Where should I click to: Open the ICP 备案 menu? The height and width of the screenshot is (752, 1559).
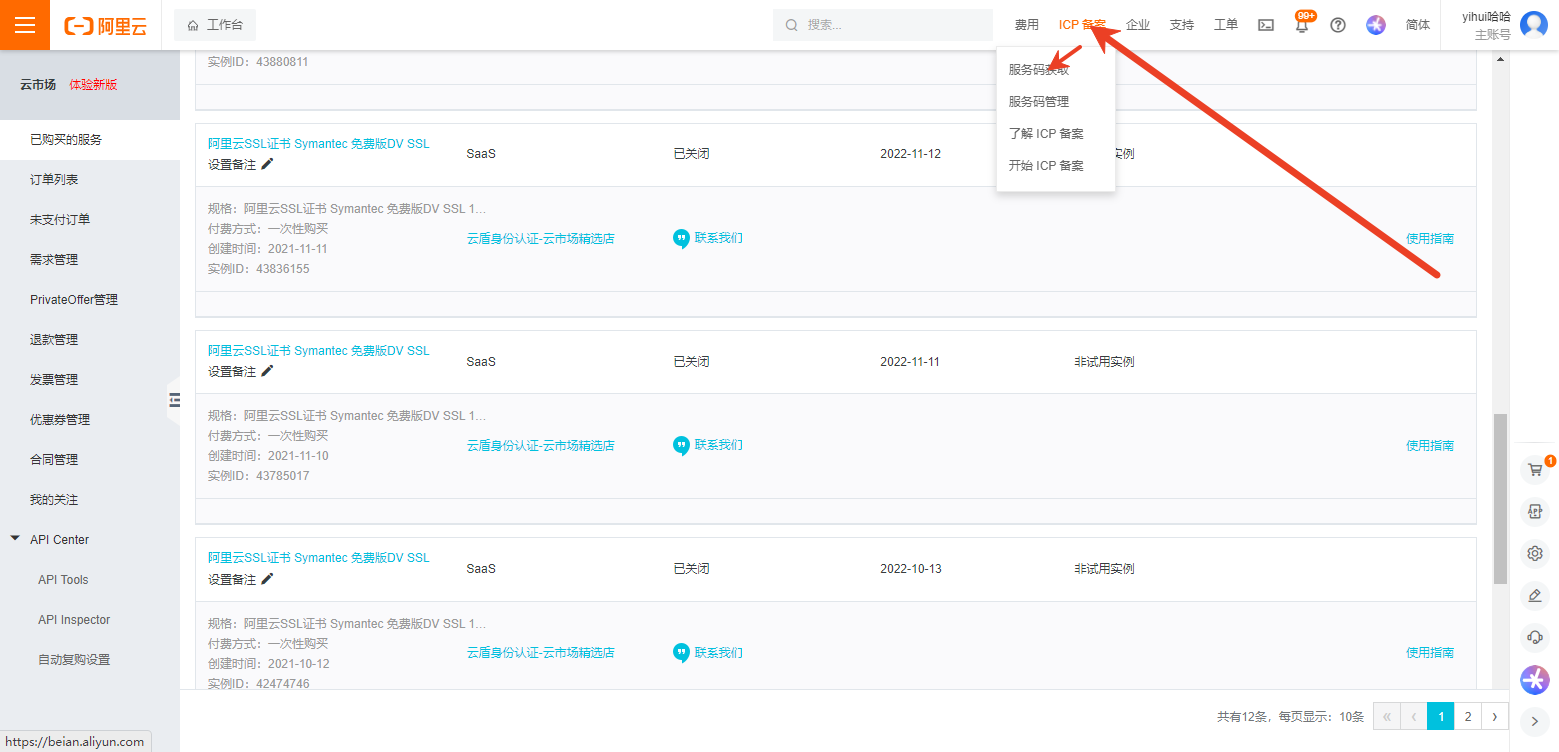(1083, 25)
